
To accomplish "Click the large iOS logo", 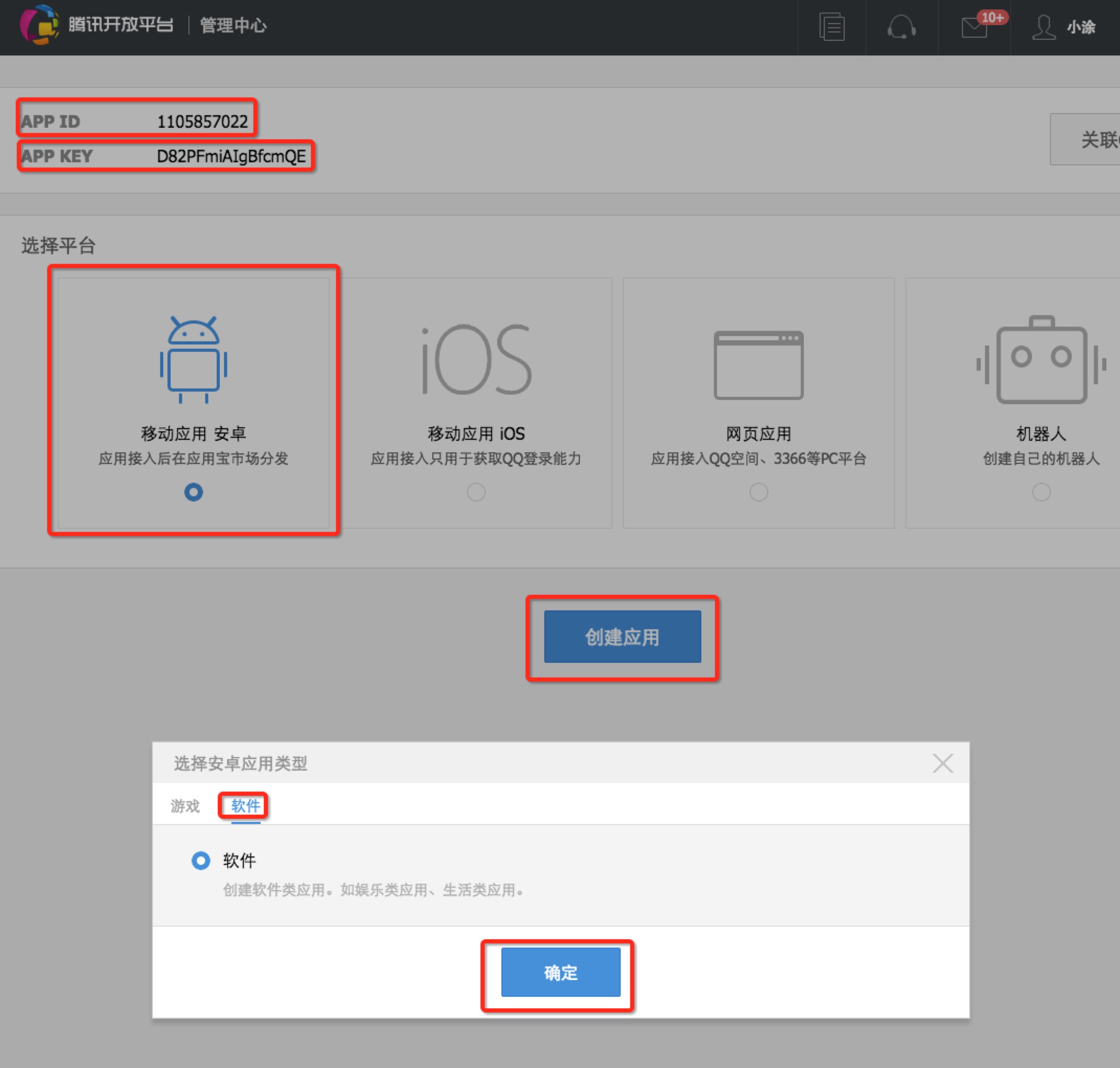I will point(476,360).
